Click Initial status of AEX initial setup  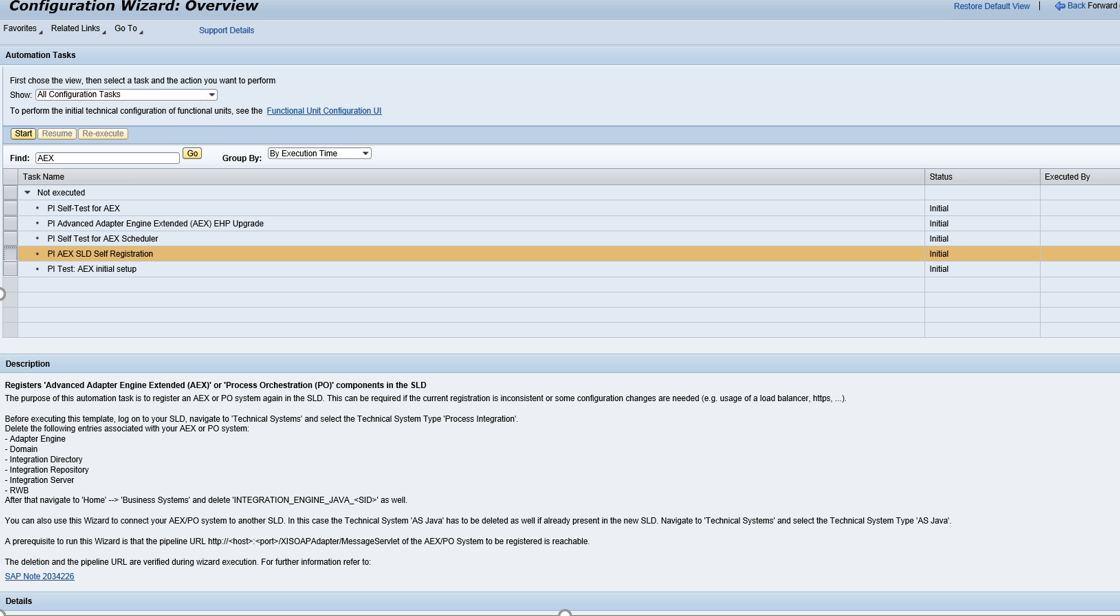tap(939, 269)
